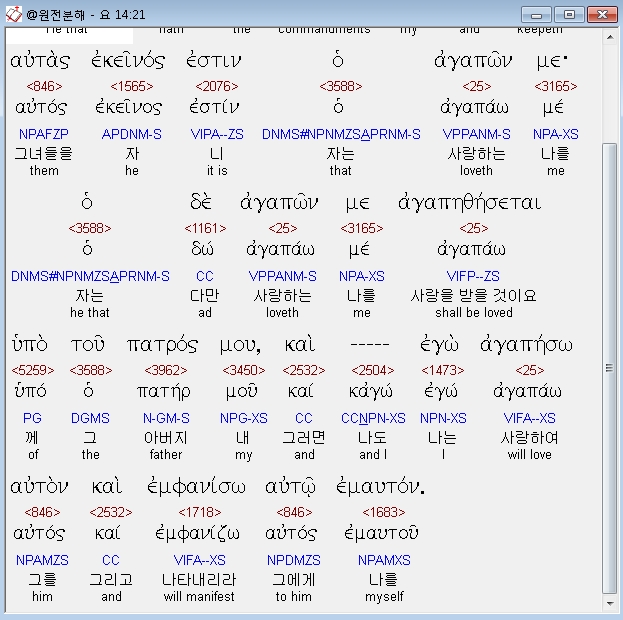Image resolution: width=623 pixels, height=620 pixels.
Task: Click the app icon in the title bar
Action: point(14,15)
